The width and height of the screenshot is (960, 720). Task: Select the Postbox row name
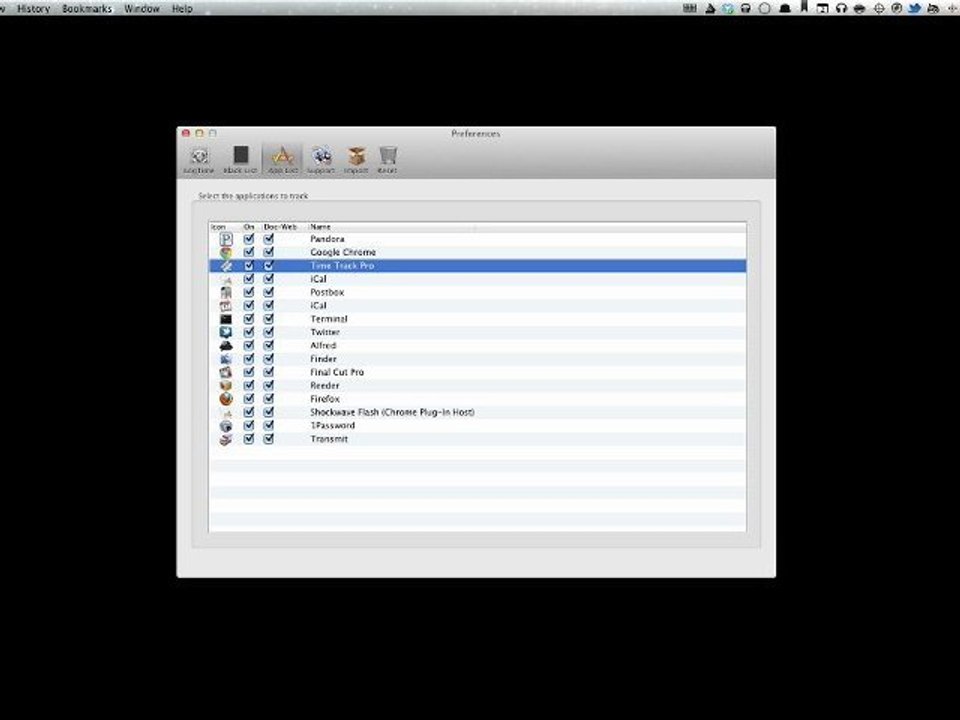click(x=327, y=293)
